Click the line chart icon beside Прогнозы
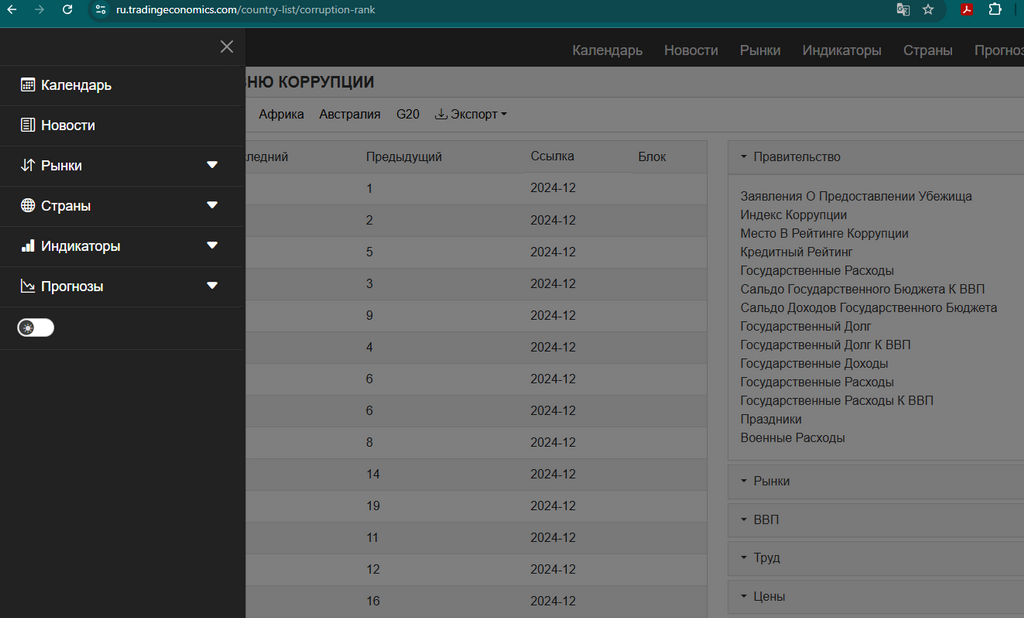The image size is (1024, 618). [x=28, y=286]
